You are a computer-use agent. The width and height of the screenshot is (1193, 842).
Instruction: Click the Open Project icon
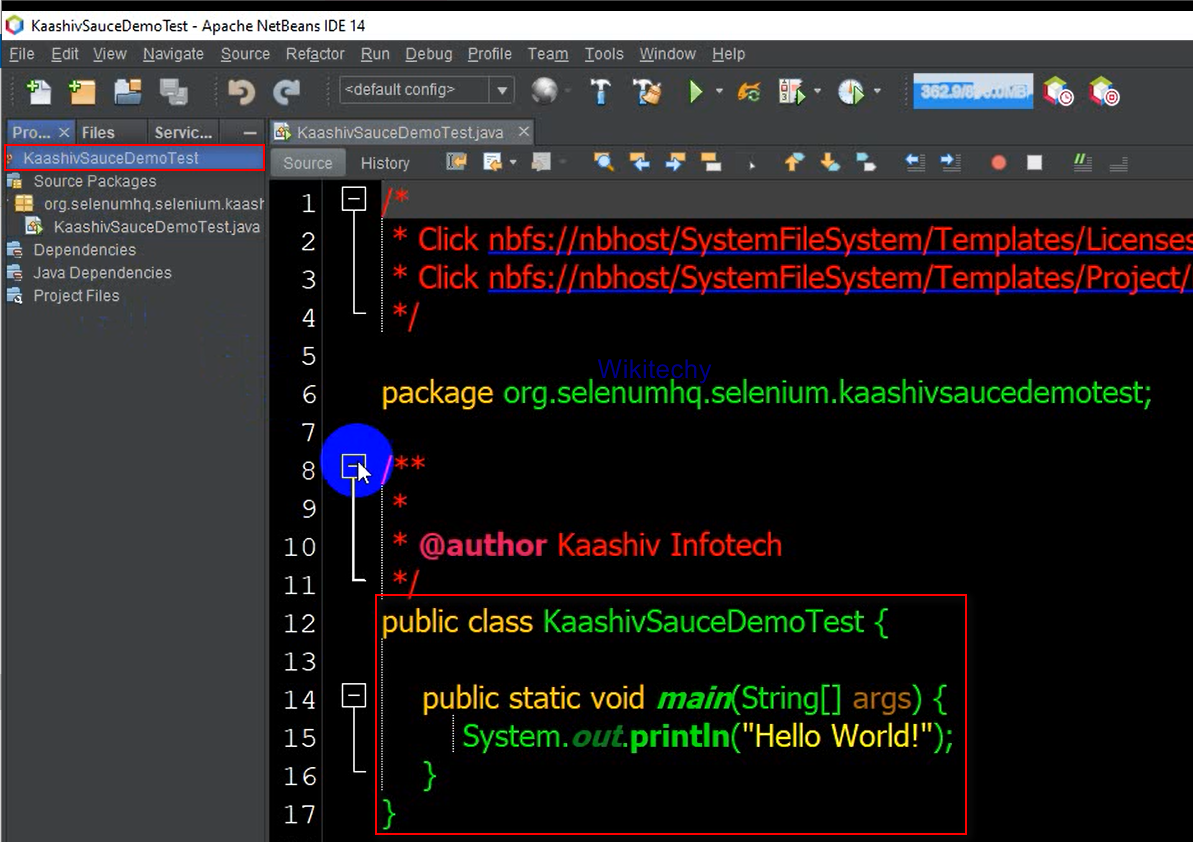[x=127, y=92]
